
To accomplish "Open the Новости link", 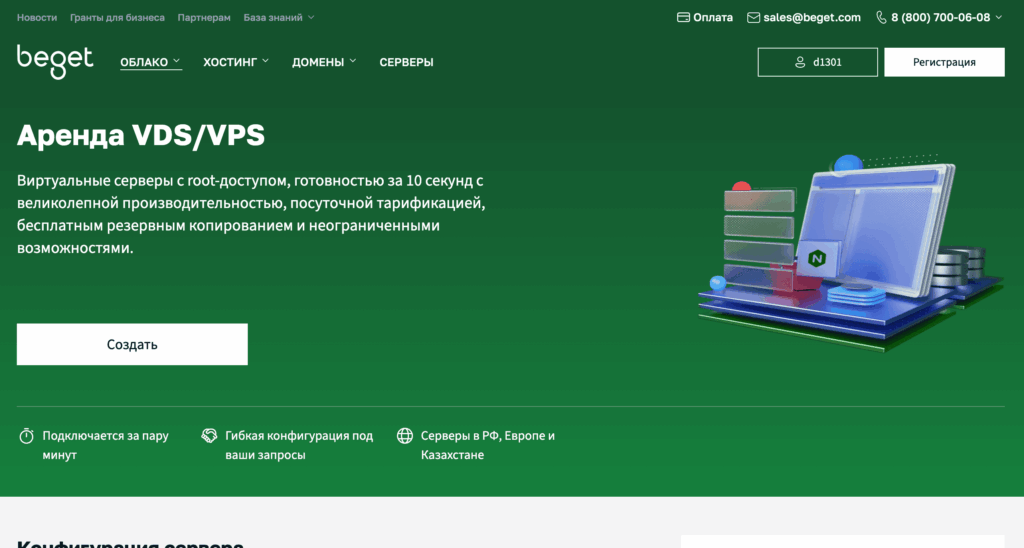I will 37,17.
